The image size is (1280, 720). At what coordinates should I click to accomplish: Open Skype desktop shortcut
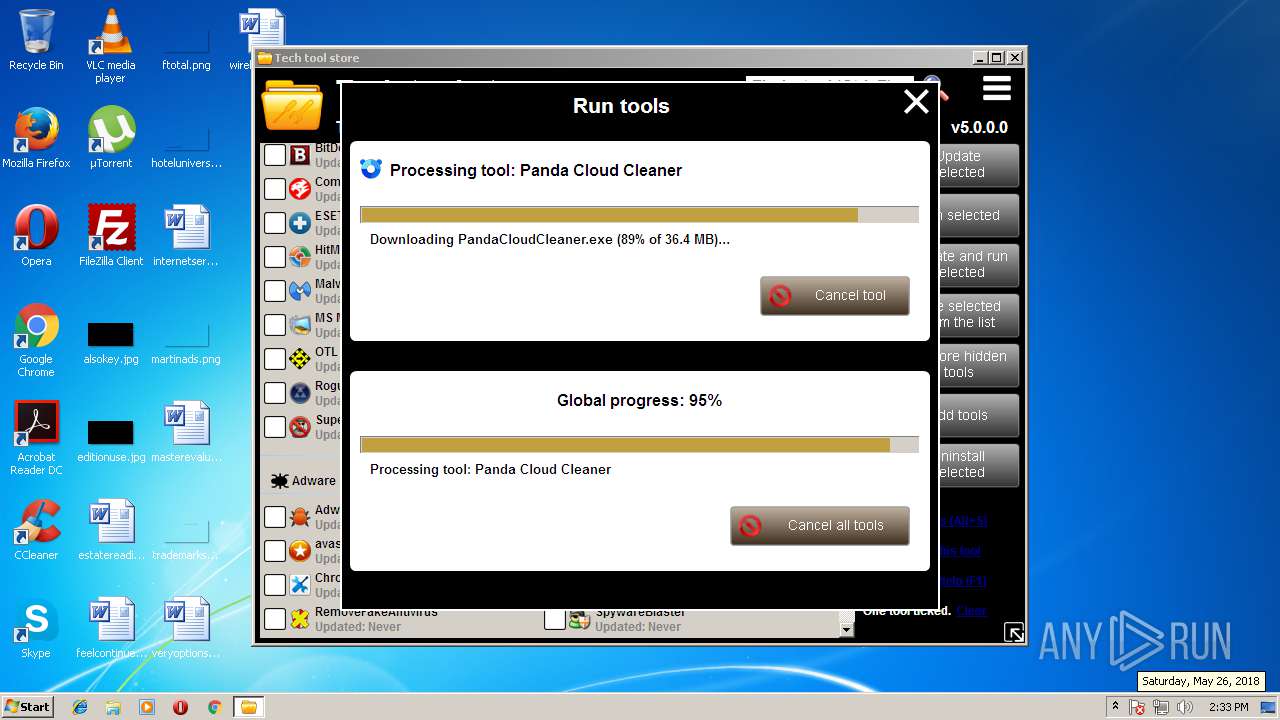point(36,628)
